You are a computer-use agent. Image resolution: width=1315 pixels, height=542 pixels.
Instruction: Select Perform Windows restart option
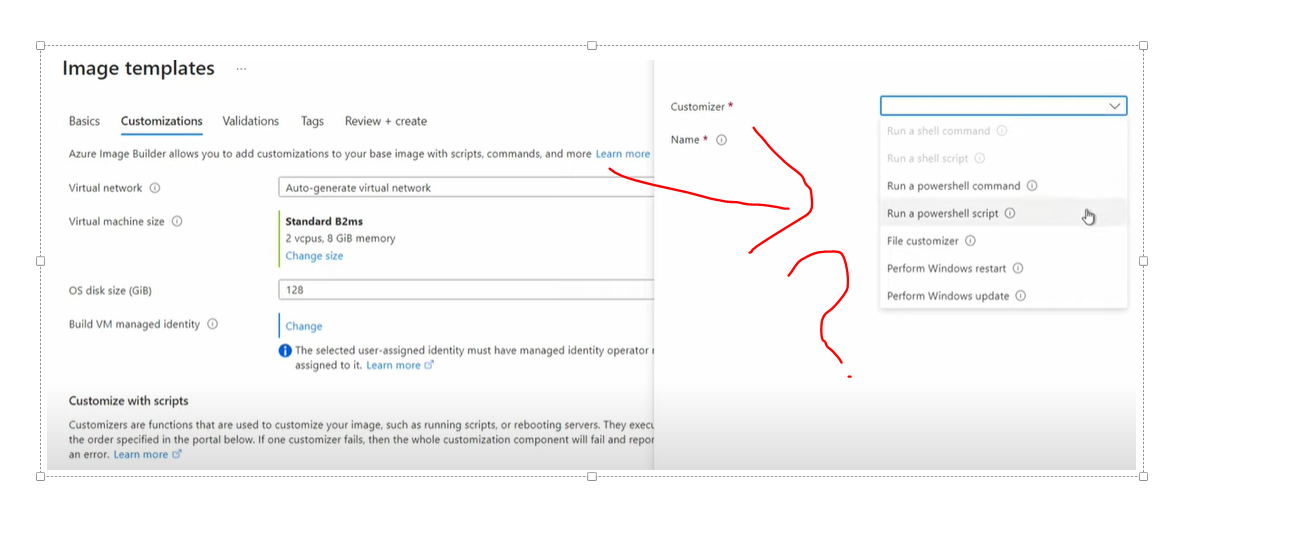1003,268
